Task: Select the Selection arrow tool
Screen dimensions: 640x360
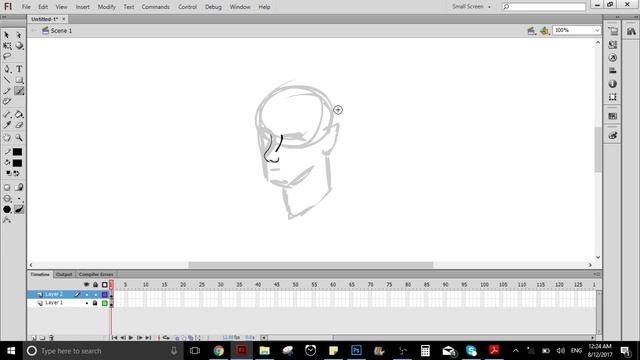Action: (7, 35)
